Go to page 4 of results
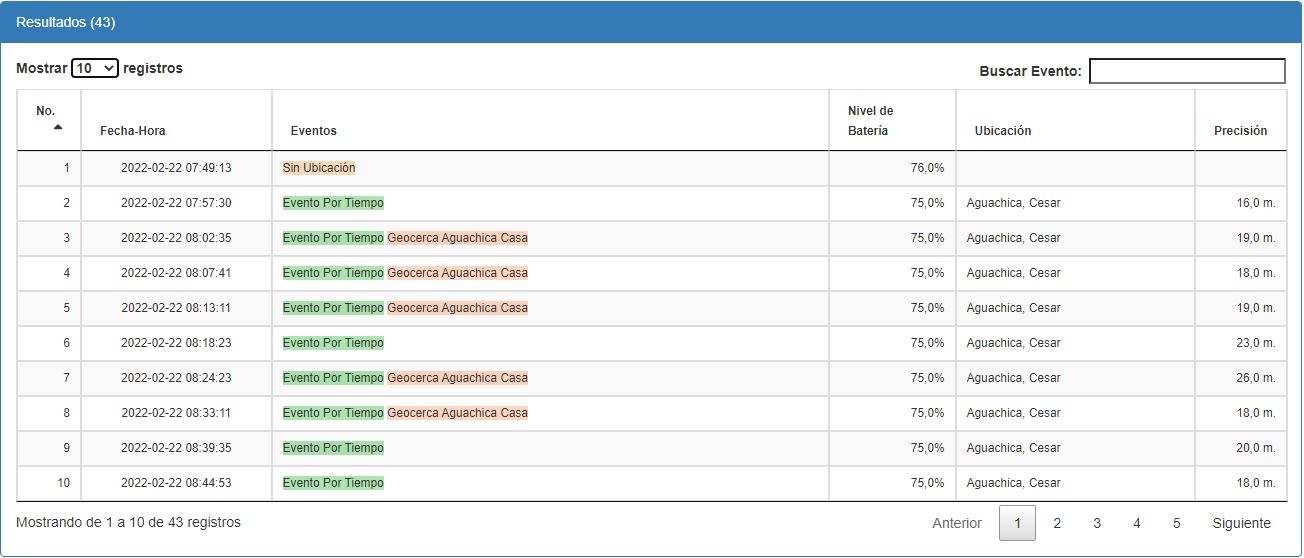Image resolution: width=1304 pixels, height=558 pixels. coord(1137,523)
